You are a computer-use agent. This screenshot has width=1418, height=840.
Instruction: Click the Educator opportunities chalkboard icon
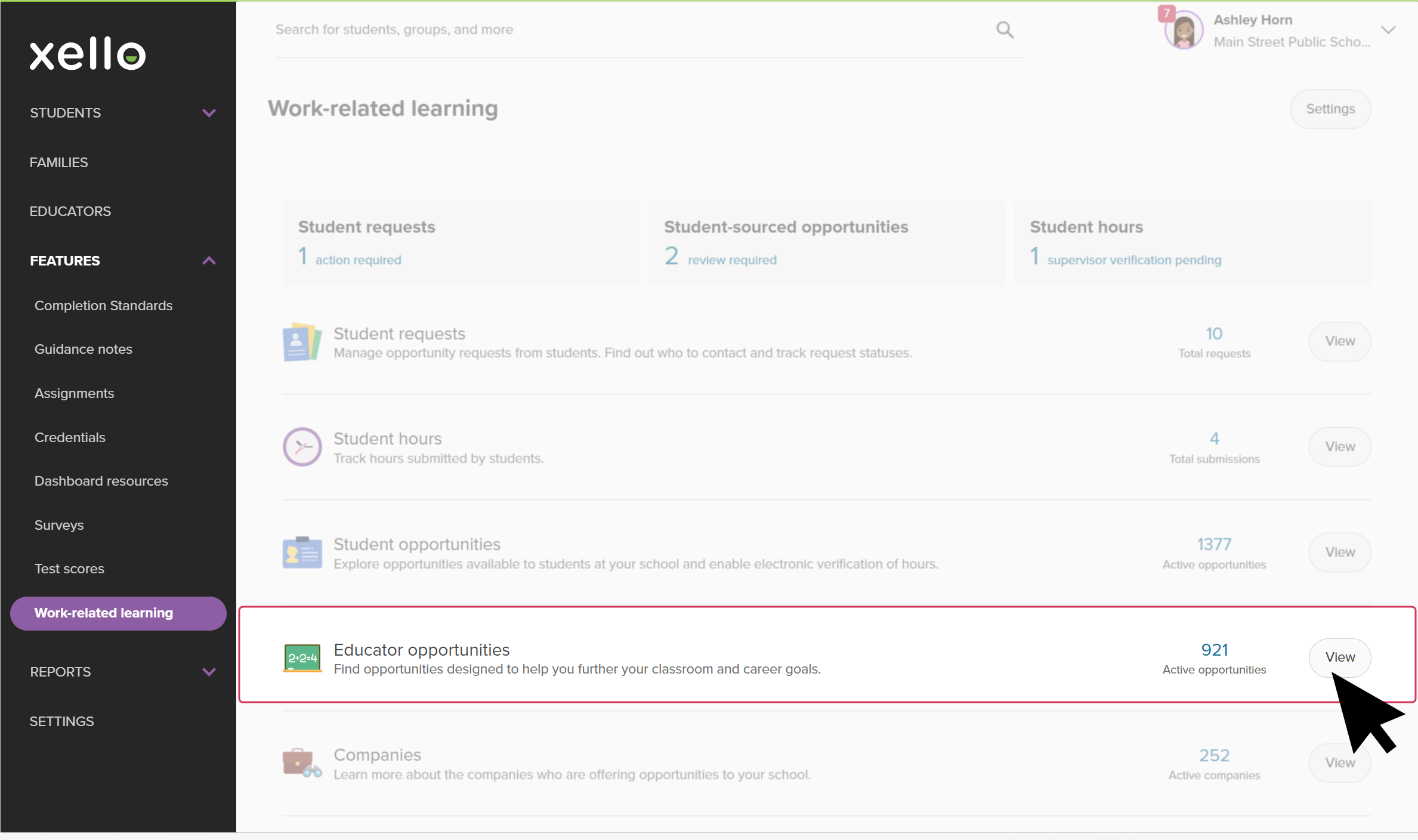302,658
